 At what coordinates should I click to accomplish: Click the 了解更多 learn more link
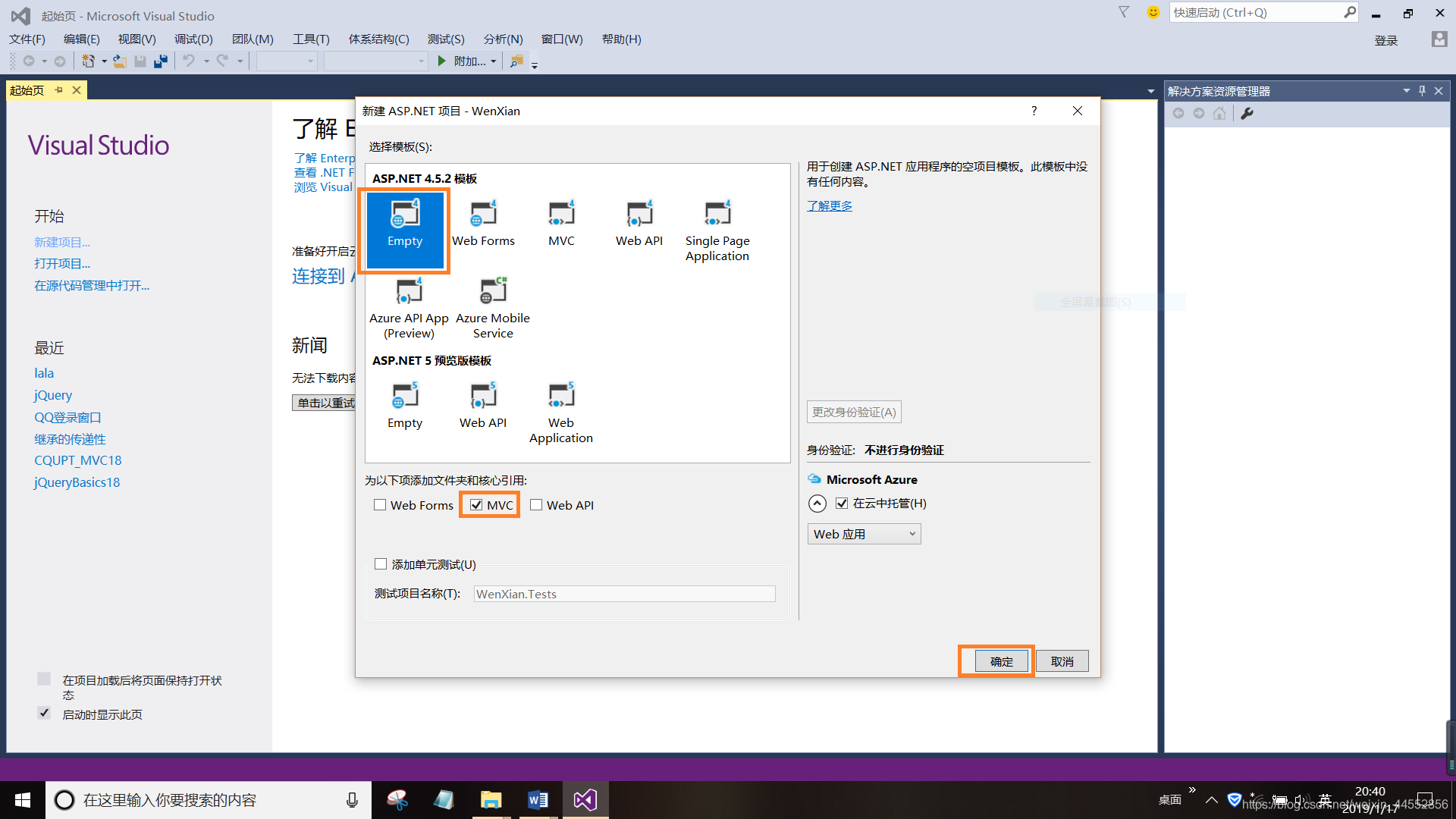pos(830,206)
